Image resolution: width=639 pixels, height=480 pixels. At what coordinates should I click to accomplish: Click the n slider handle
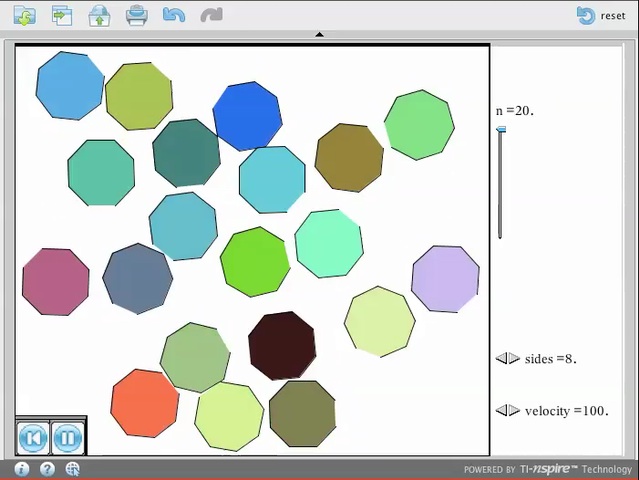[x=501, y=130]
